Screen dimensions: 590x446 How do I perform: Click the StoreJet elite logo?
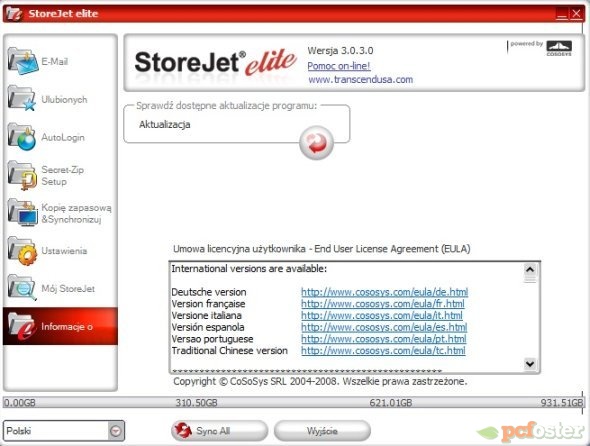[x=216, y=62]
